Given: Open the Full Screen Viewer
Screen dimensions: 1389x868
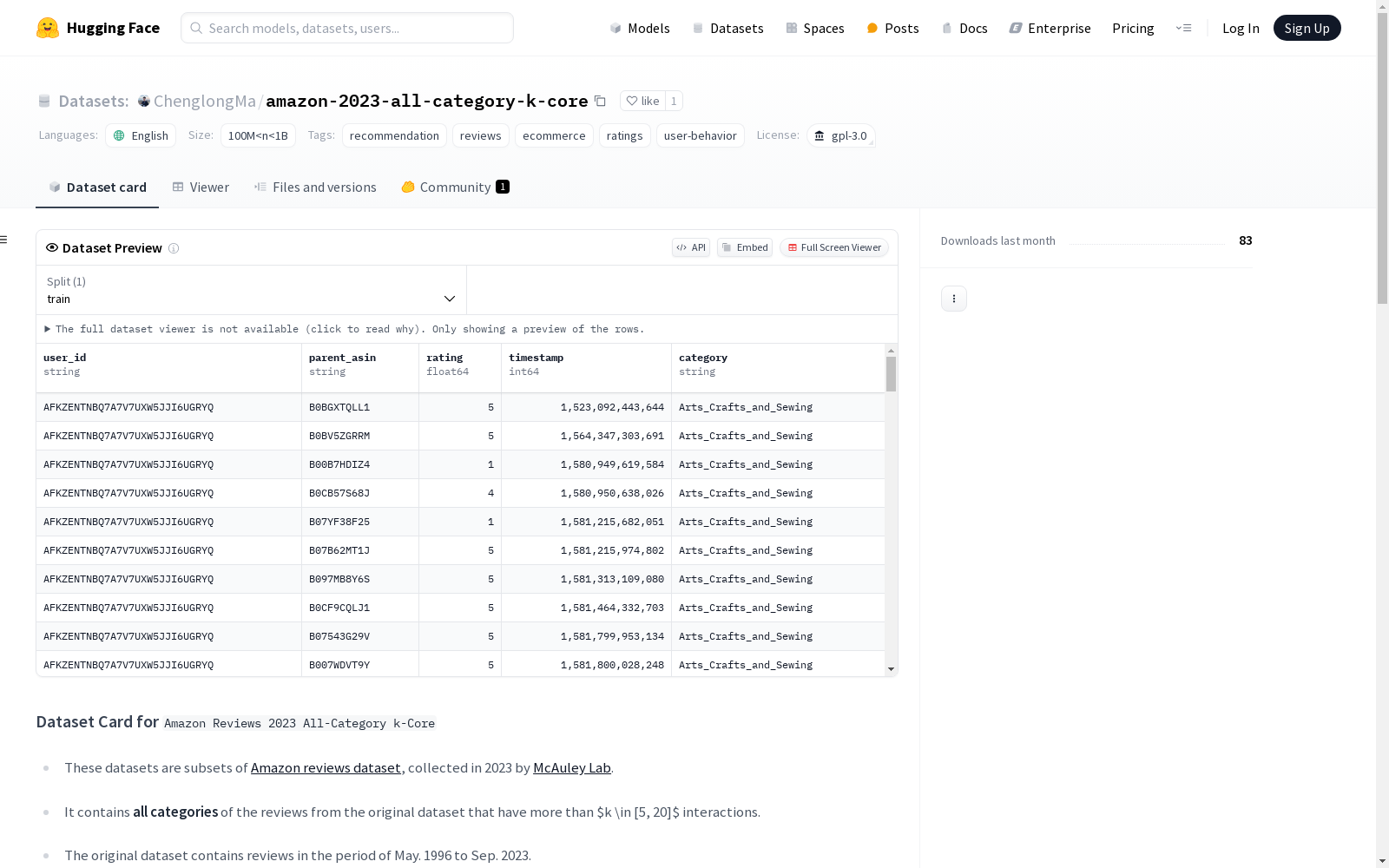Looking at the screenshot, I should click(834, 247).
